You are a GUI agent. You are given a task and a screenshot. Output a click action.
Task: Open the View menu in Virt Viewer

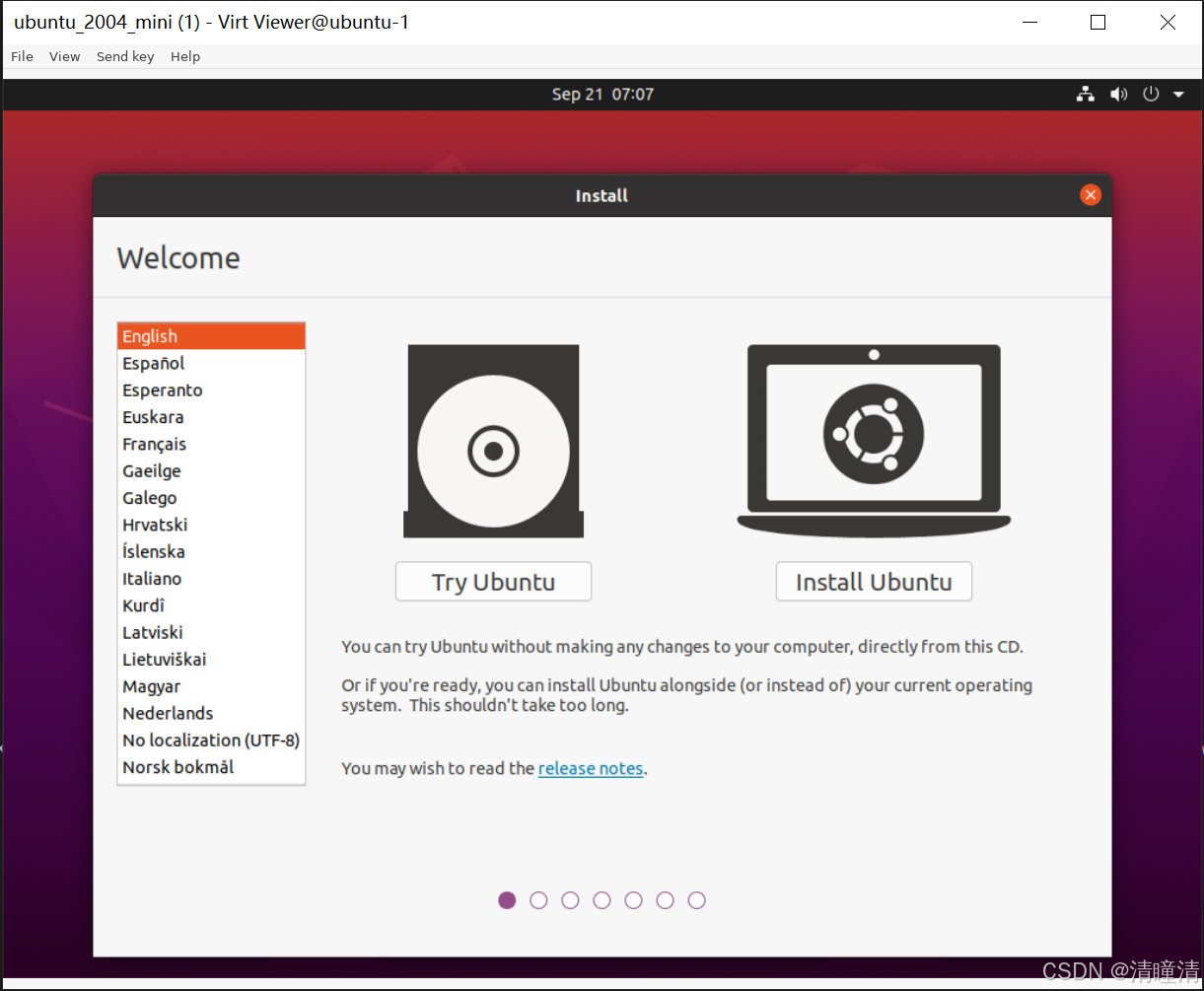64,56
